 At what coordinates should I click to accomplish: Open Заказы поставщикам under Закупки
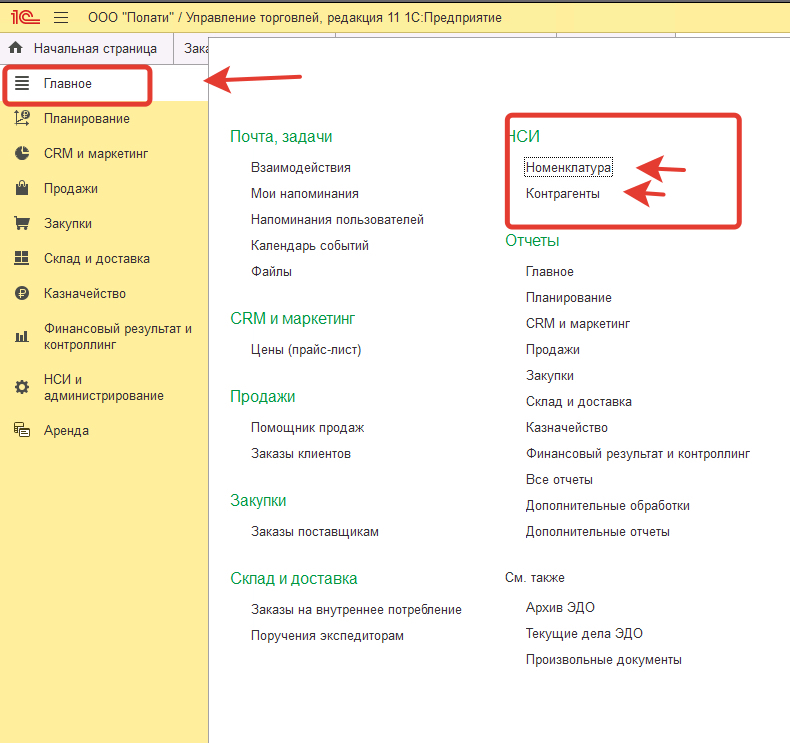[x=314, y=532]
